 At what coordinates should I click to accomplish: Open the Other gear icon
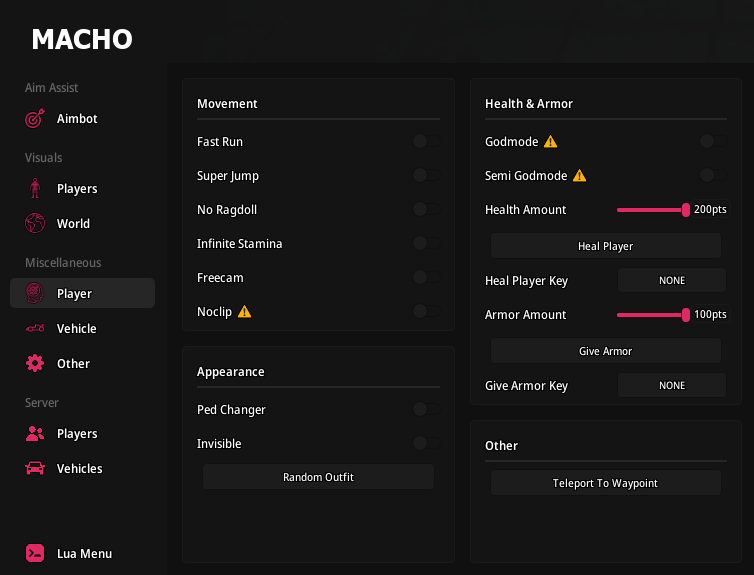click(x=35, y=364)
